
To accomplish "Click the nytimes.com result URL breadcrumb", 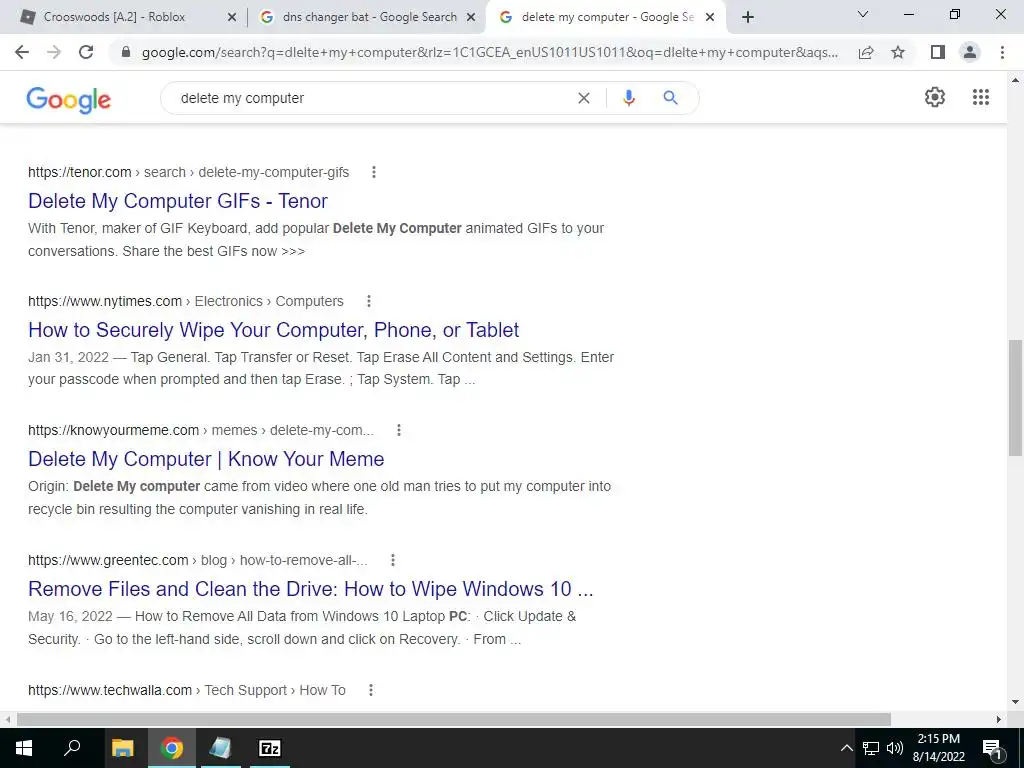I will (185, 301).
